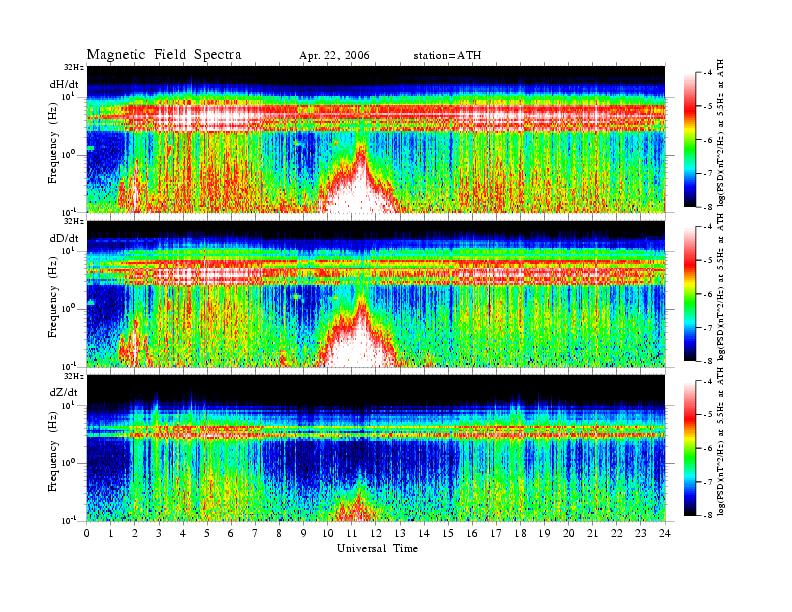Click the dD/dt panel label

[64, 238]
